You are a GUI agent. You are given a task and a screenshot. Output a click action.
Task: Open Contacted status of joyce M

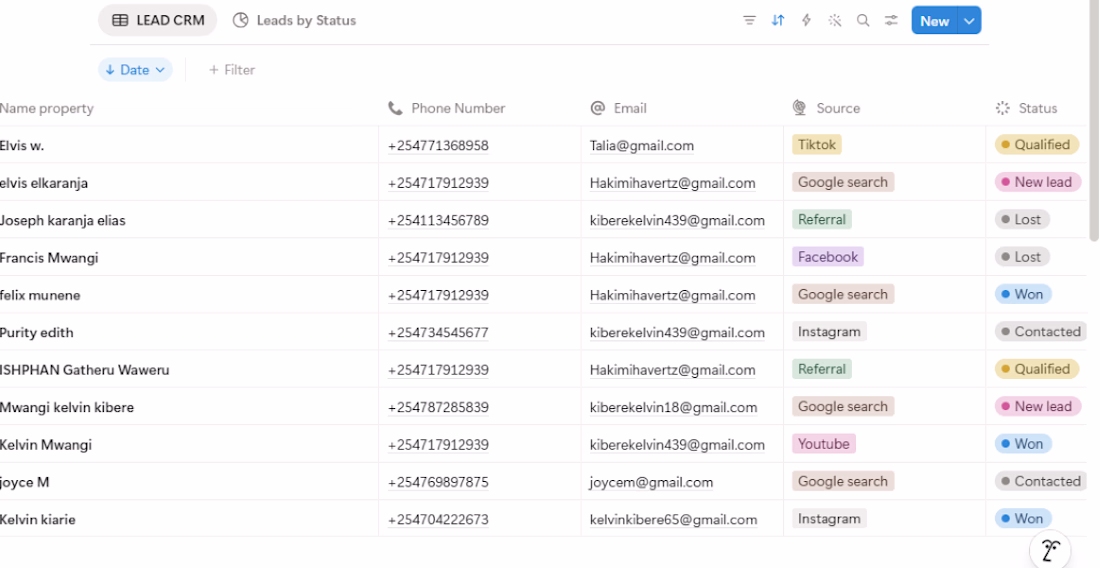pyautogui.click(x=1041, y=481)
